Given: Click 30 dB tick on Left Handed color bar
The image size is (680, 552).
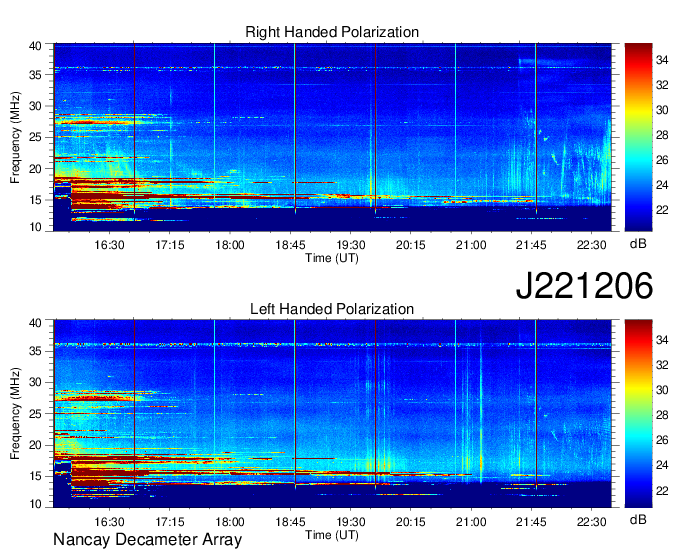Looking at the screenshot, I should pyautogui.click(x=662, y=390).
